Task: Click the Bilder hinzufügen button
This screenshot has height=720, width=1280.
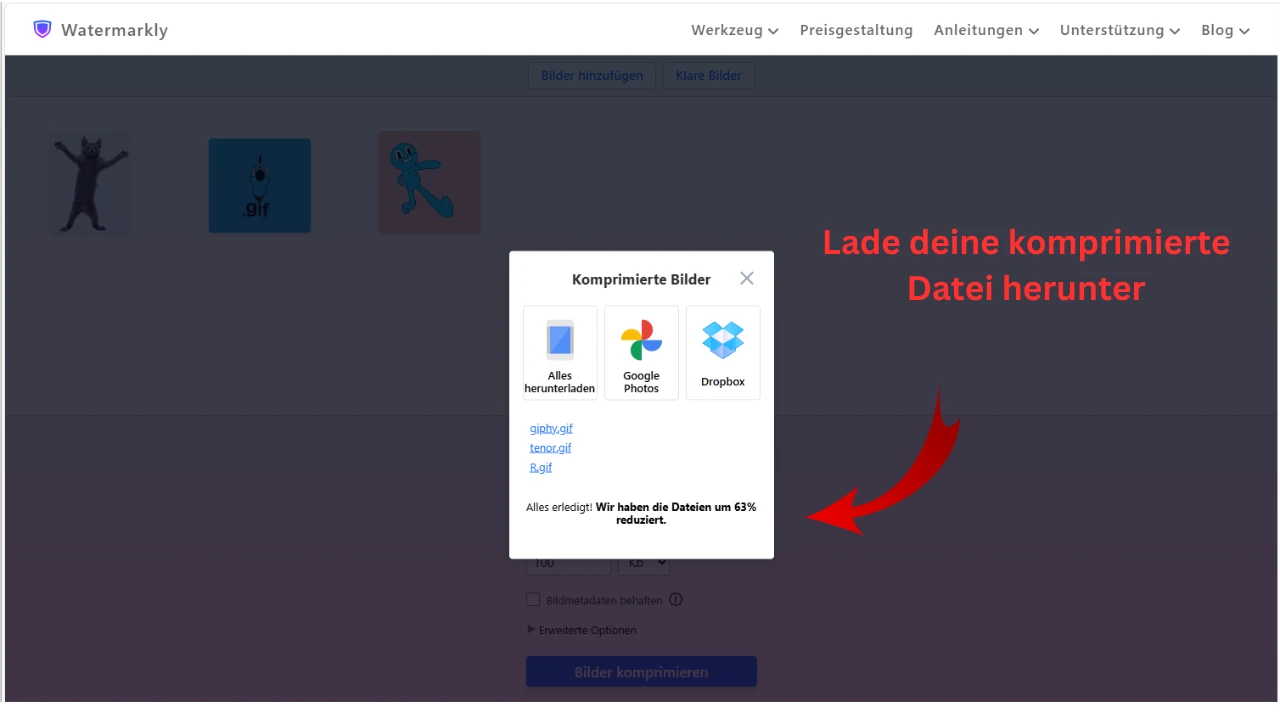Action: click(x=592, y=76)
